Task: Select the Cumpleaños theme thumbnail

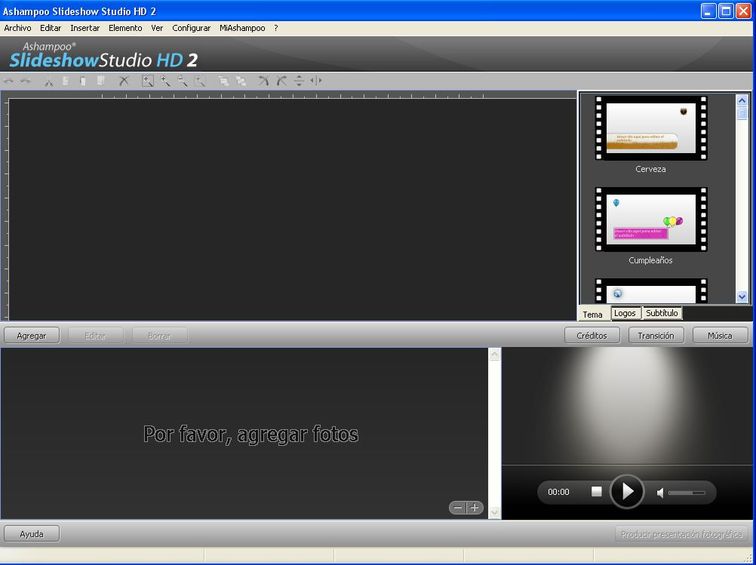Action: [650, 219]
